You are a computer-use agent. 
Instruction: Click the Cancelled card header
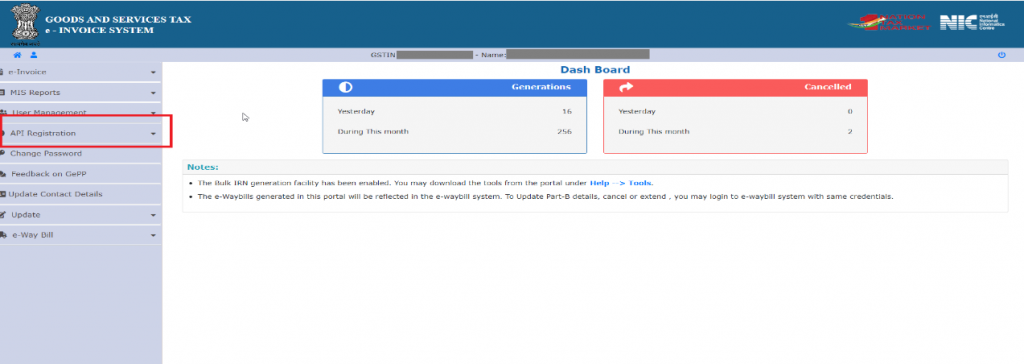(x=735, y=87)
